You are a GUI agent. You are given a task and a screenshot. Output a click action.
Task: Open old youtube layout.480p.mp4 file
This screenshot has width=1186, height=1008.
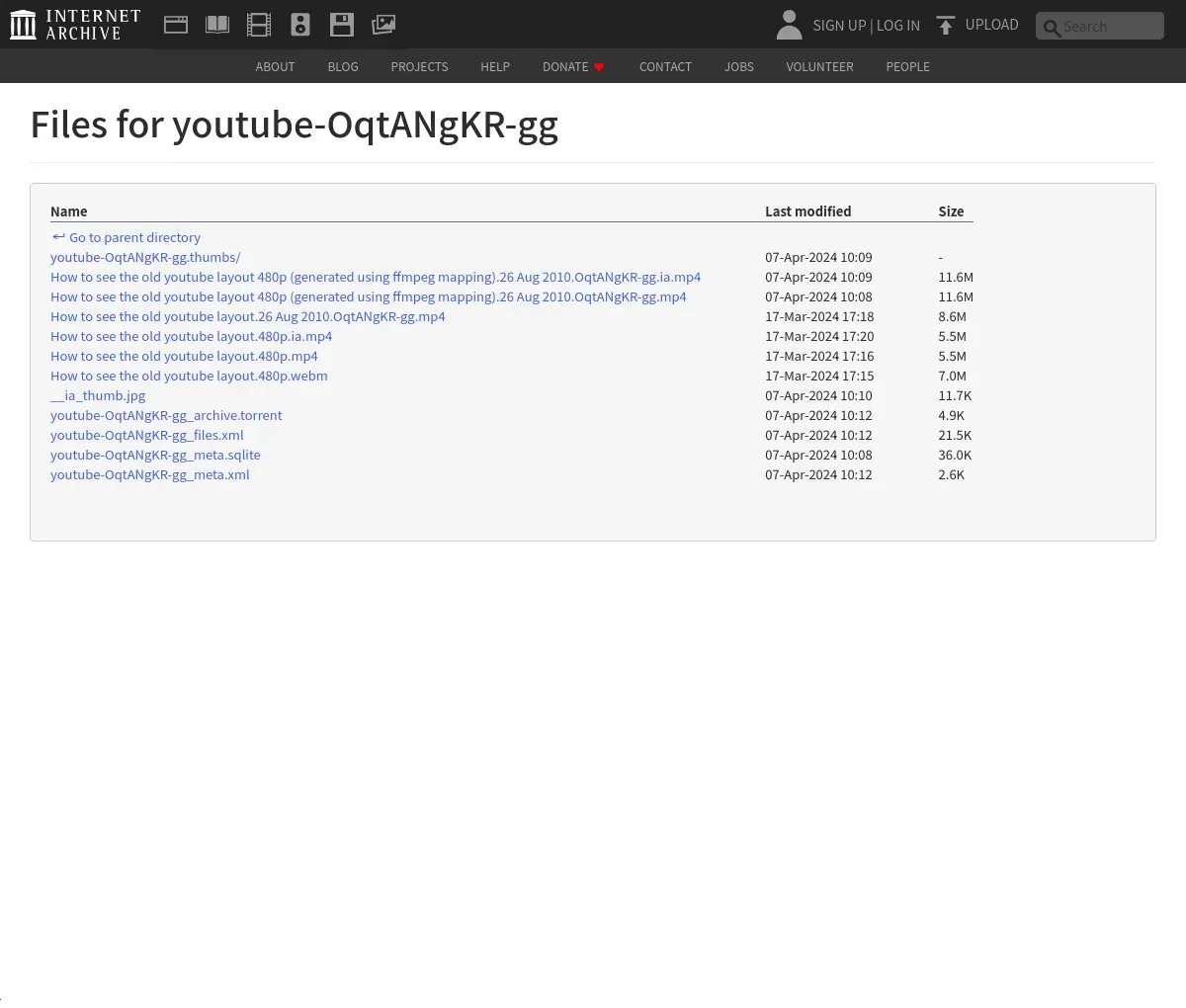[185, 356]
